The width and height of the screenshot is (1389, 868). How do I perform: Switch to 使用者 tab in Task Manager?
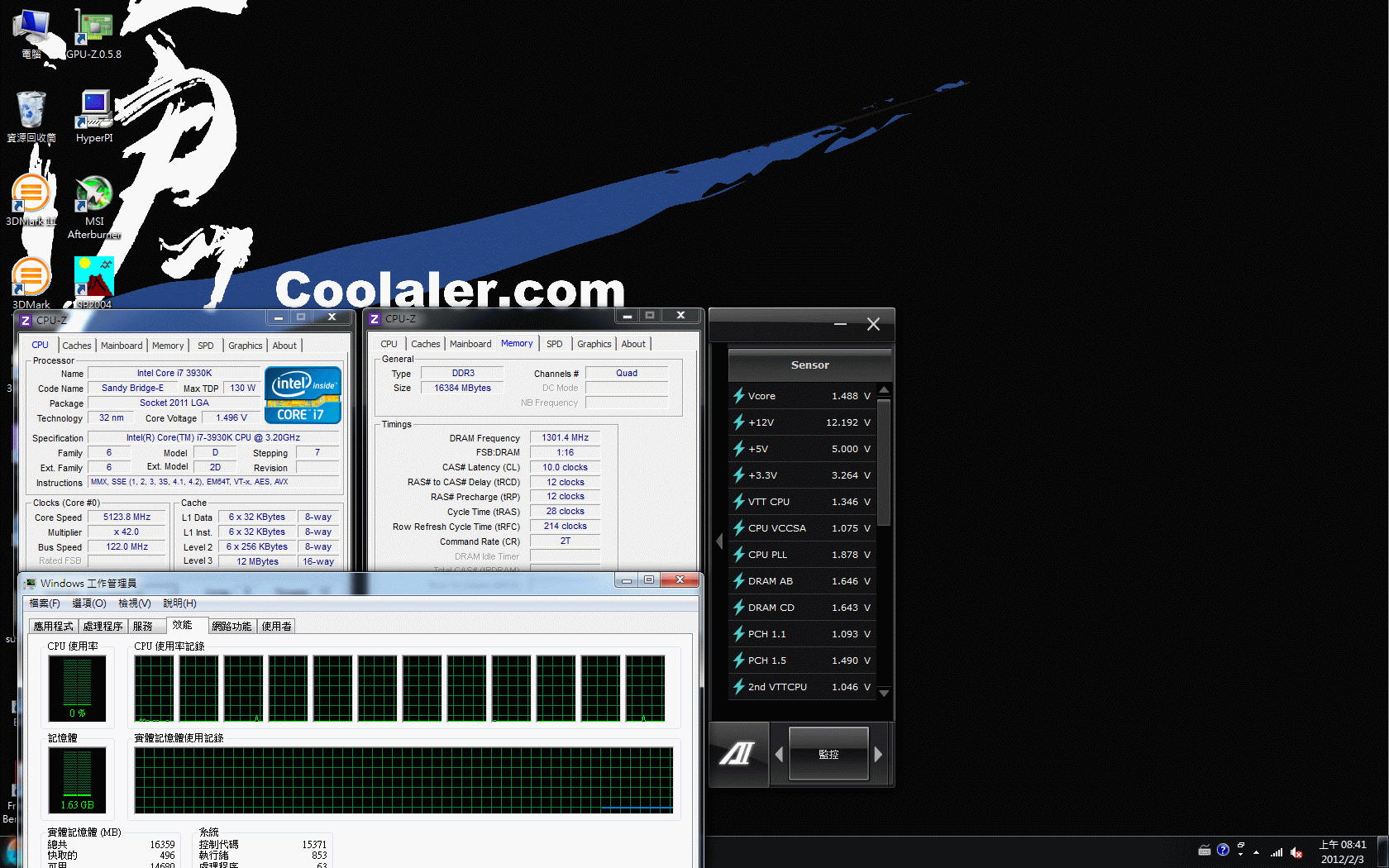tap(277, 627)
